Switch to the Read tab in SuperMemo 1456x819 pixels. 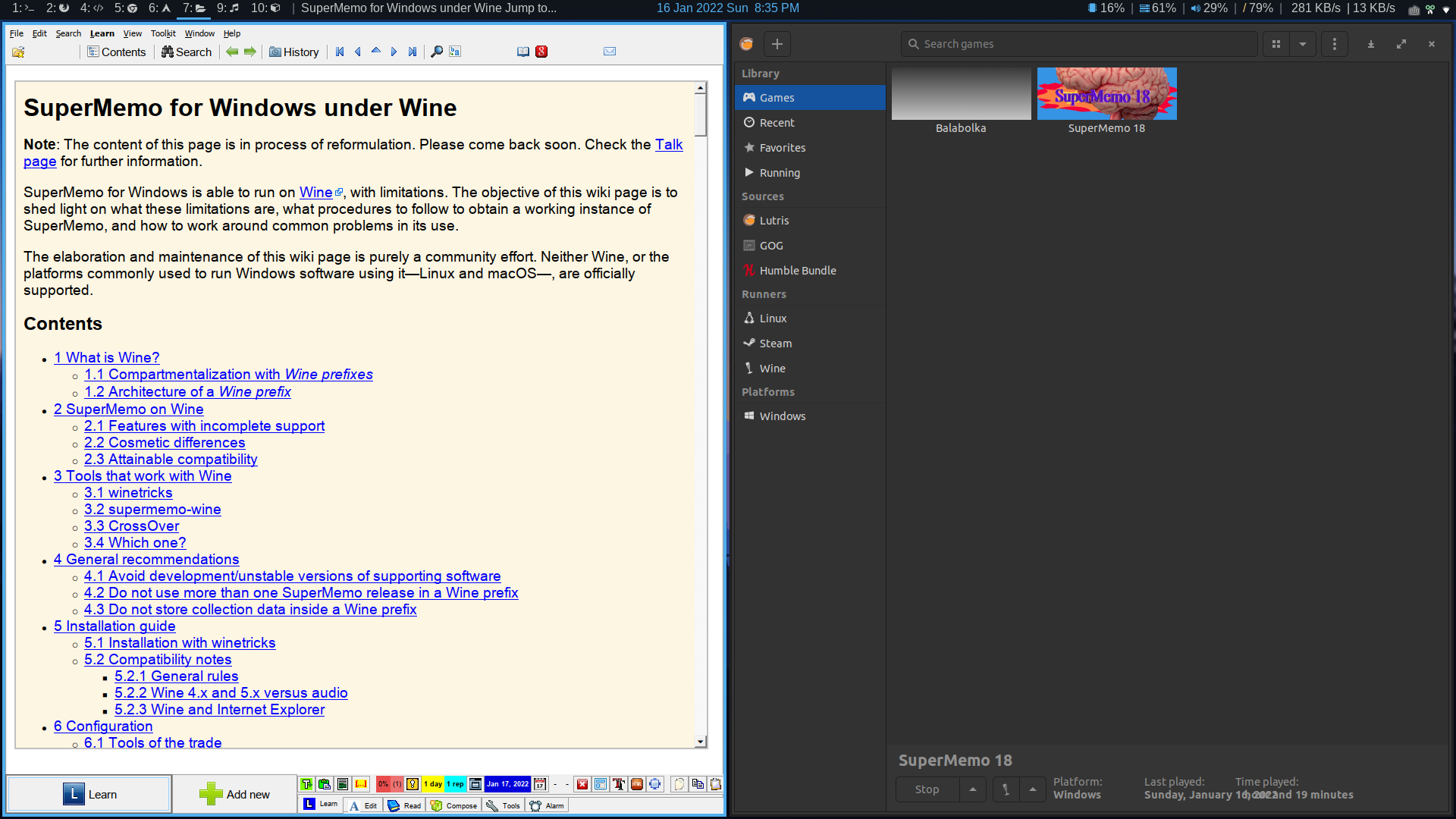click(x=404, y=805)
